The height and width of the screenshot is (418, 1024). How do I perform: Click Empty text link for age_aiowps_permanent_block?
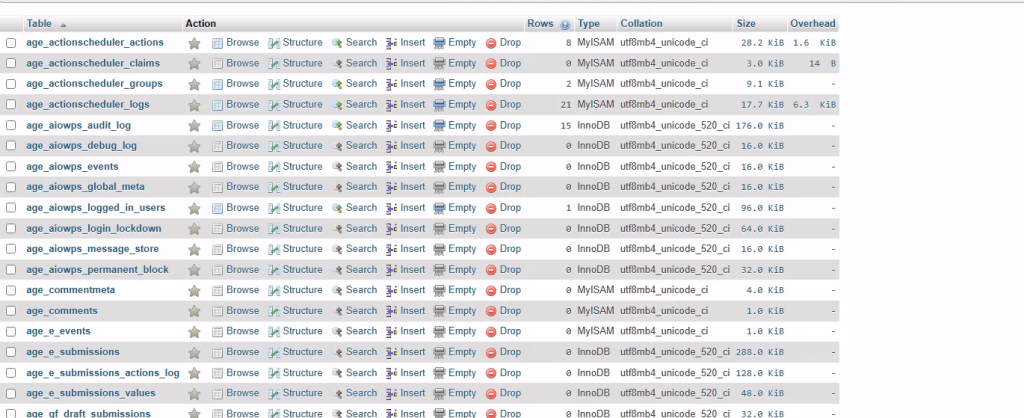462,270
